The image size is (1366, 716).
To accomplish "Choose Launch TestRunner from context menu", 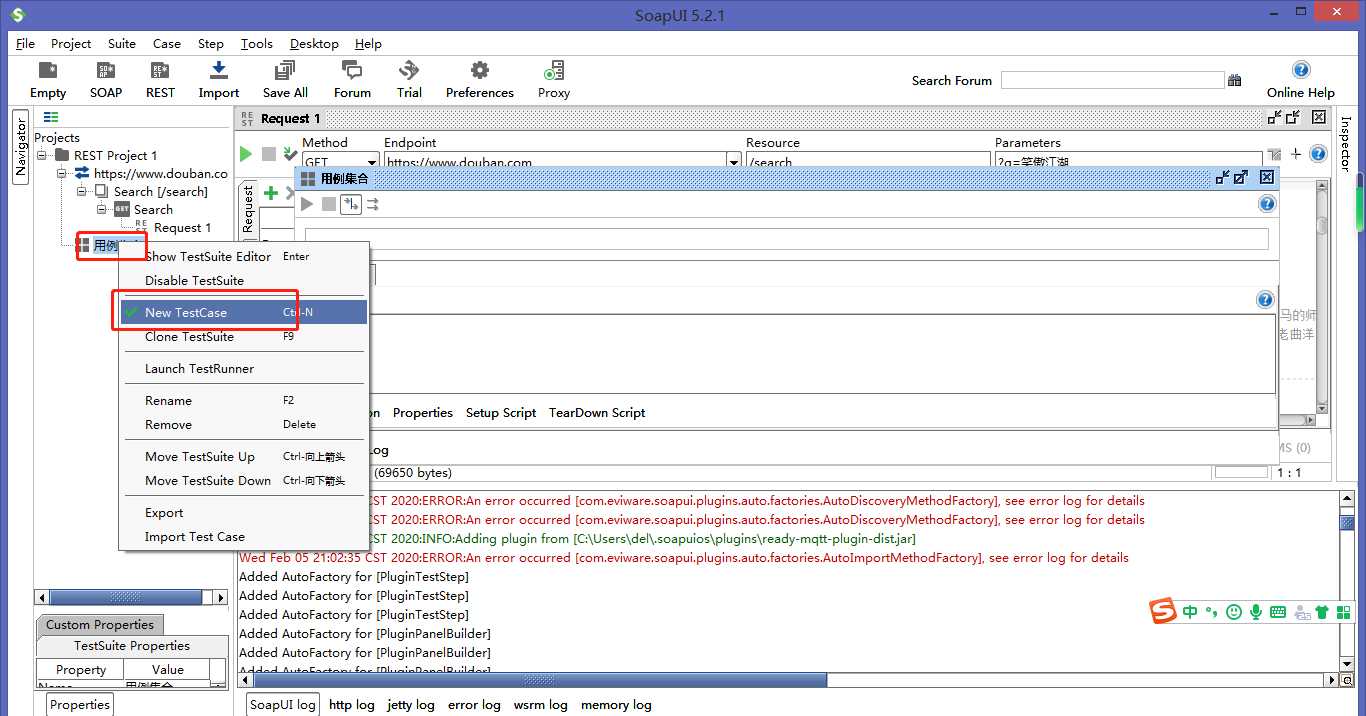I will (243, 368).
